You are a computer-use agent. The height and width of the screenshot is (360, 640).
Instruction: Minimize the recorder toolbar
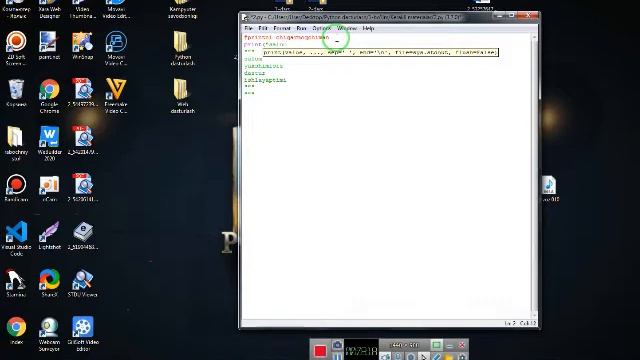coord(449,346)
